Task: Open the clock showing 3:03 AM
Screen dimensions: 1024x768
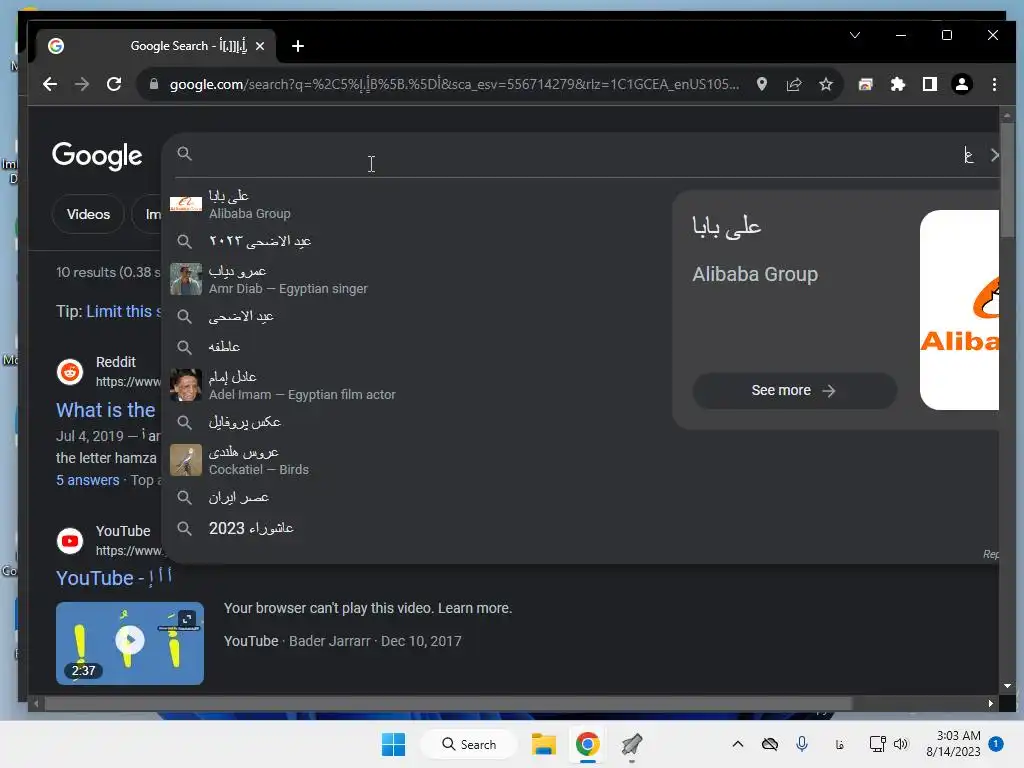Action: (953, 744)
